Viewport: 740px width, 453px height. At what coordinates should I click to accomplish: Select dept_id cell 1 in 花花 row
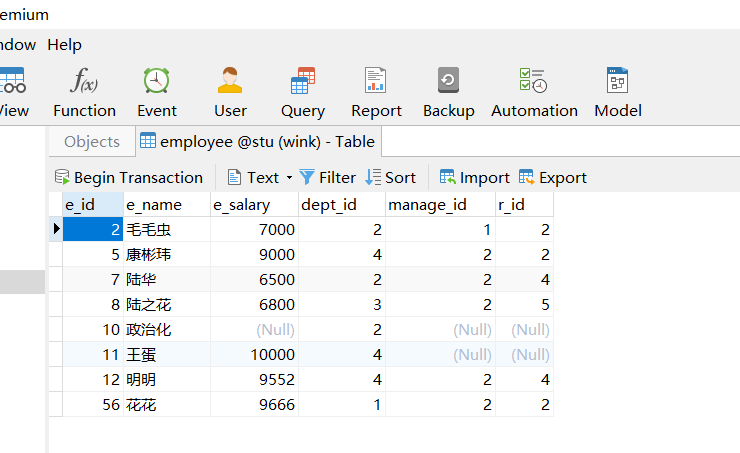(342, 404)
